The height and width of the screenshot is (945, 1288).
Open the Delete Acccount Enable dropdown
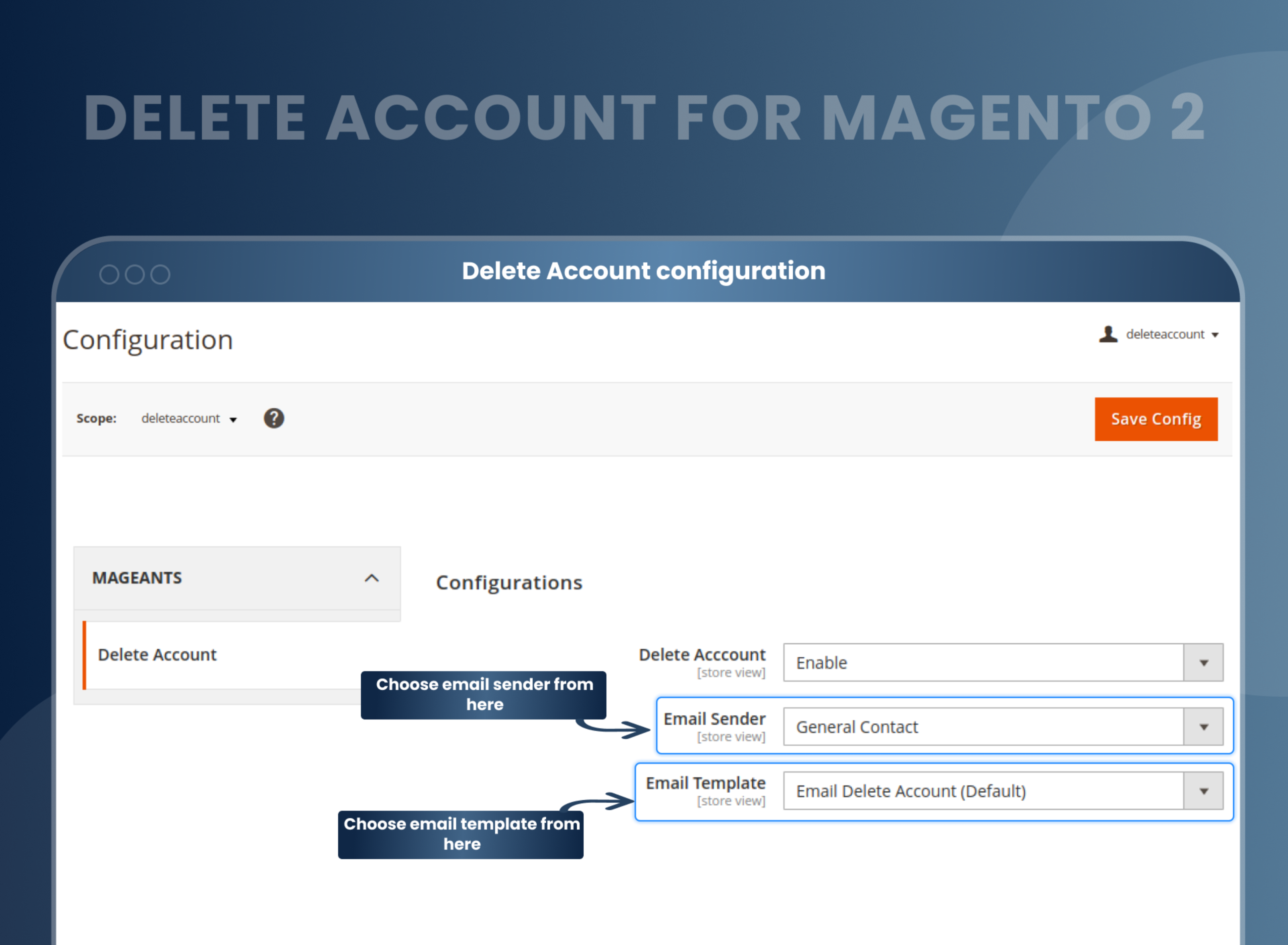coord(1003,662)
